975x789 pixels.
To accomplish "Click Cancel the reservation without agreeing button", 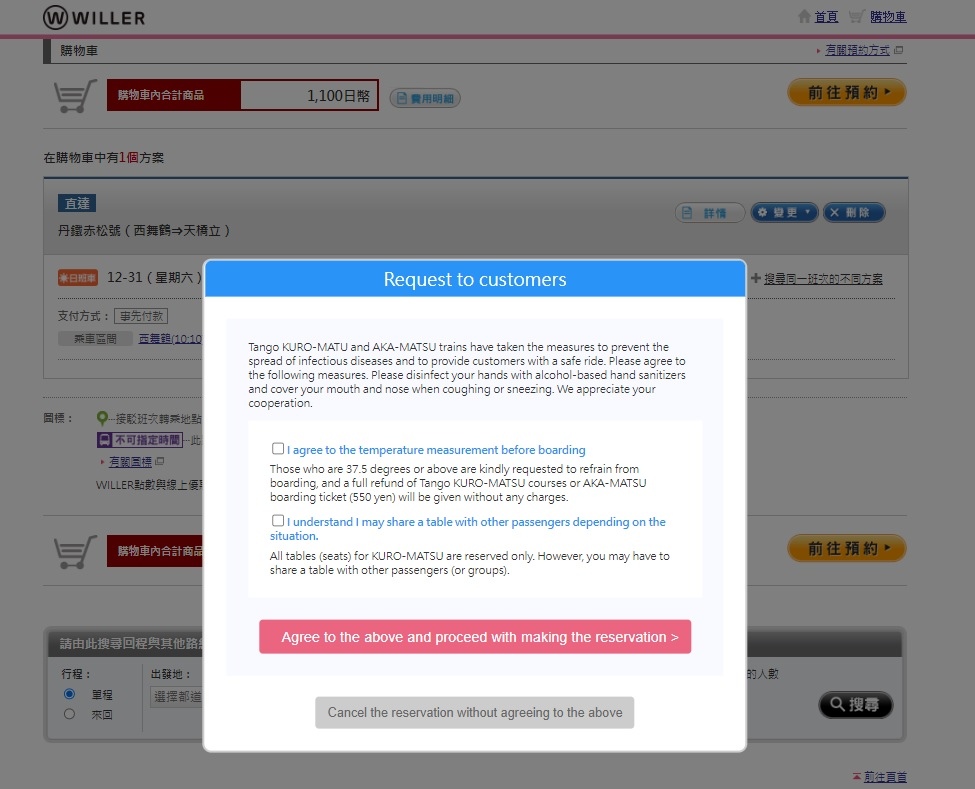I will click(475, 713).
